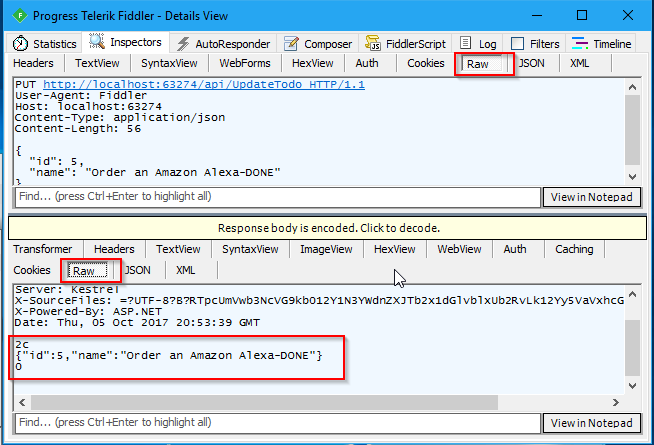Click the Statistics stopwatch icon
654x445 pixels.
click(x=20, y=43)
